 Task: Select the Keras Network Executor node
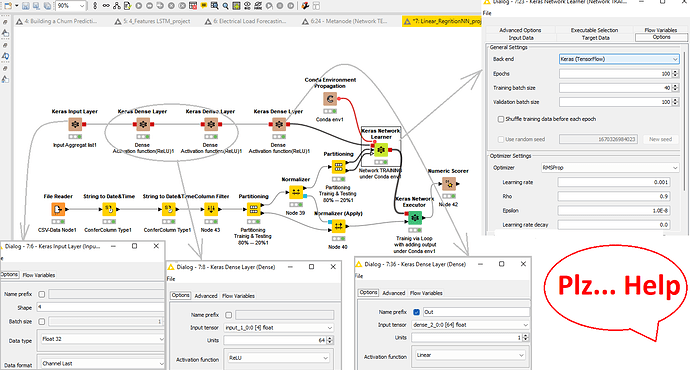click(415, 217)
